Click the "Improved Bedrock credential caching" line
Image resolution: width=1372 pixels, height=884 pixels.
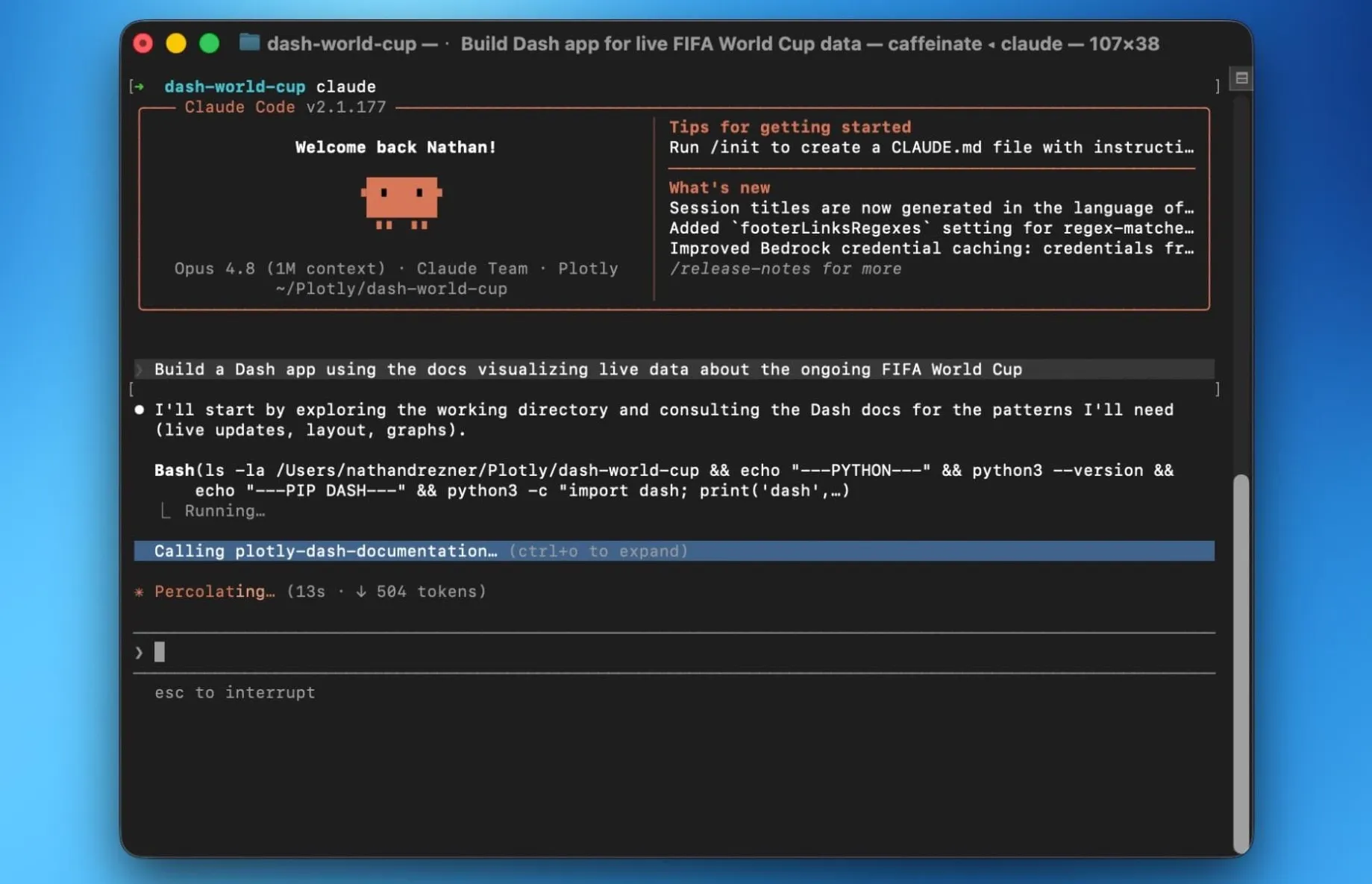pyautogui.click(x=931, y=248)
